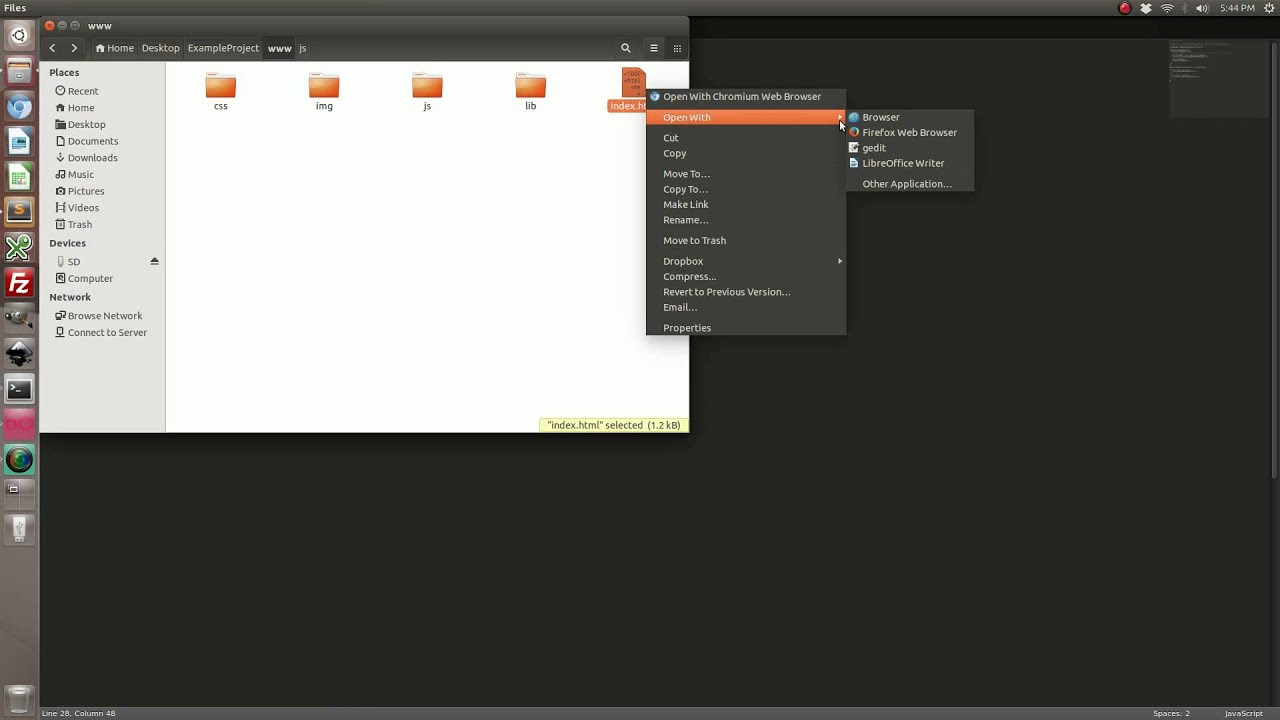Select the js folder icon
The width and height of the screenshot is (1280, 720).
(x=427, y=86)
